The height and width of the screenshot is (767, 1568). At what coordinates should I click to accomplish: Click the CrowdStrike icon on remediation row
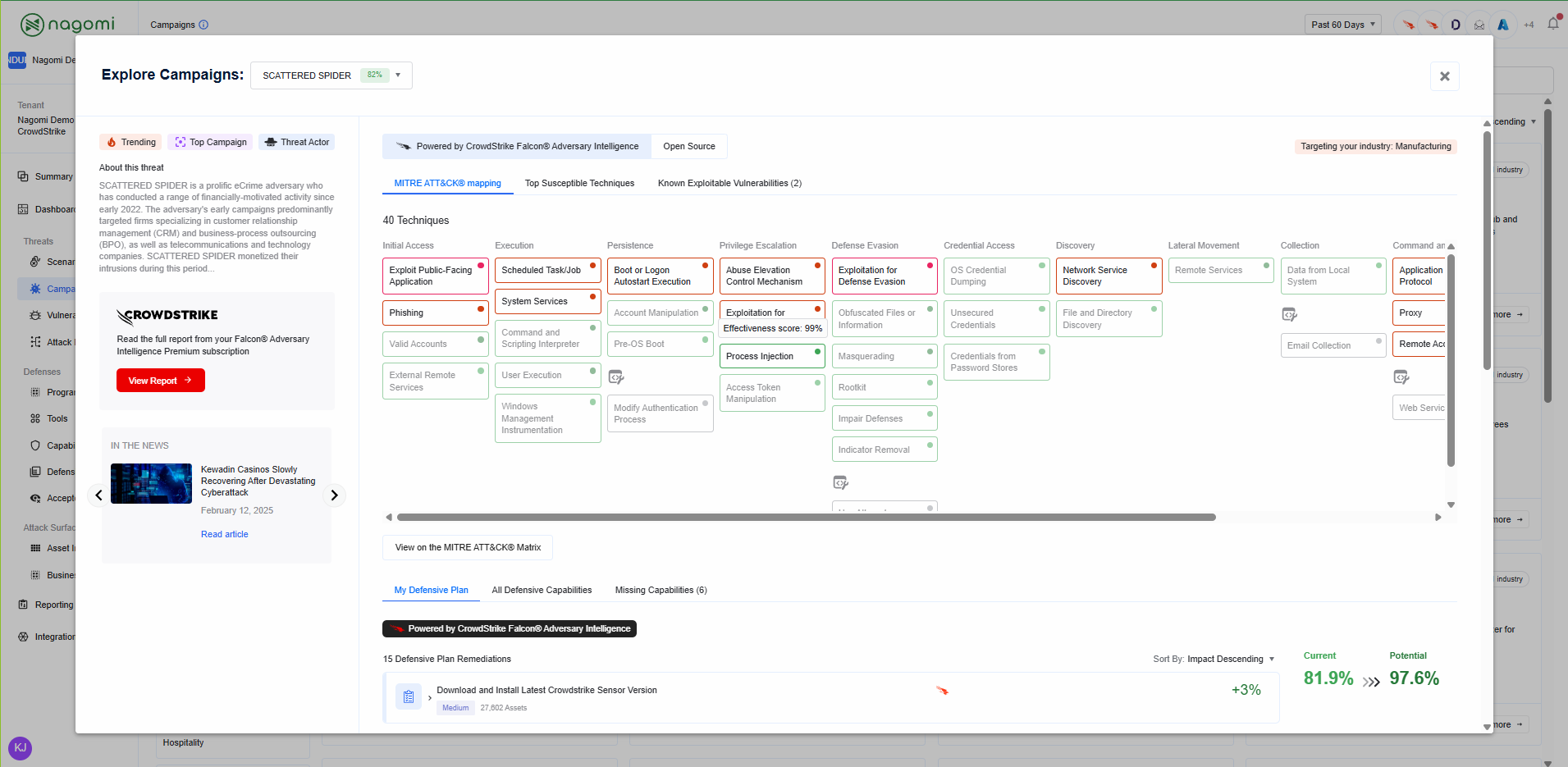942,691
